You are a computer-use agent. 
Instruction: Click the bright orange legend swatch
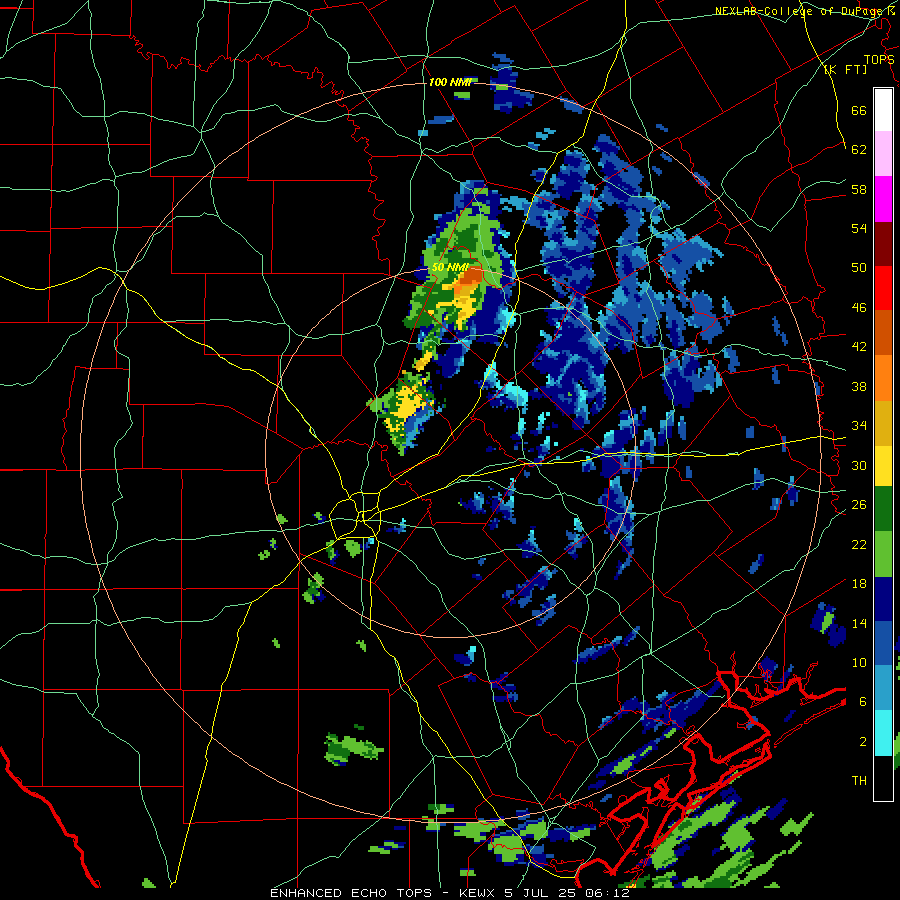click(883, 377)
